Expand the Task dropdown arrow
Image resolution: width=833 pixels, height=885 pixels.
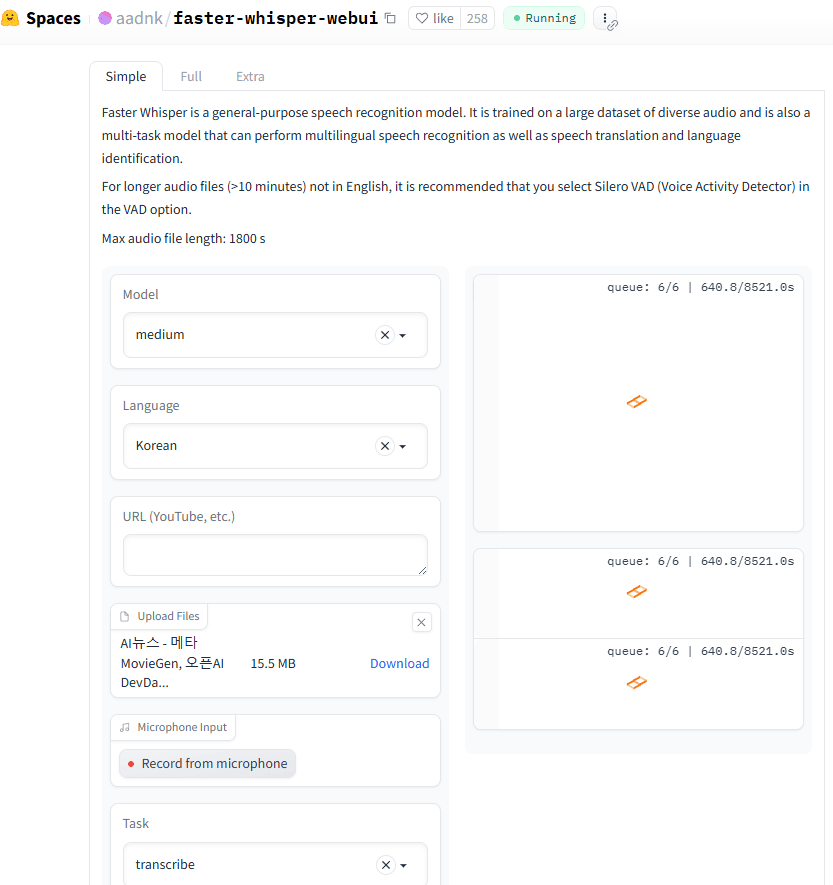(404, 865)
